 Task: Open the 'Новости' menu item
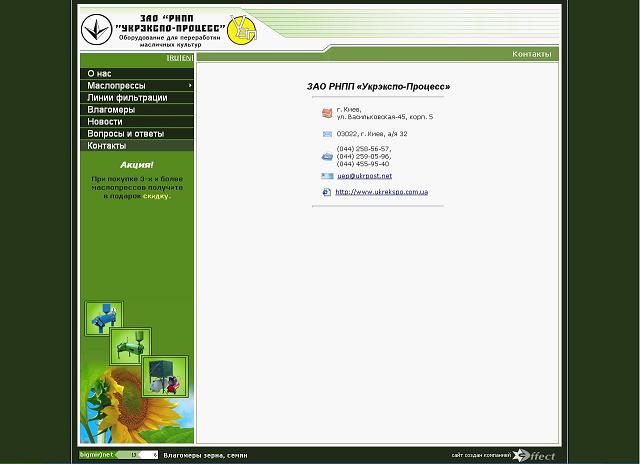point(137,122)
